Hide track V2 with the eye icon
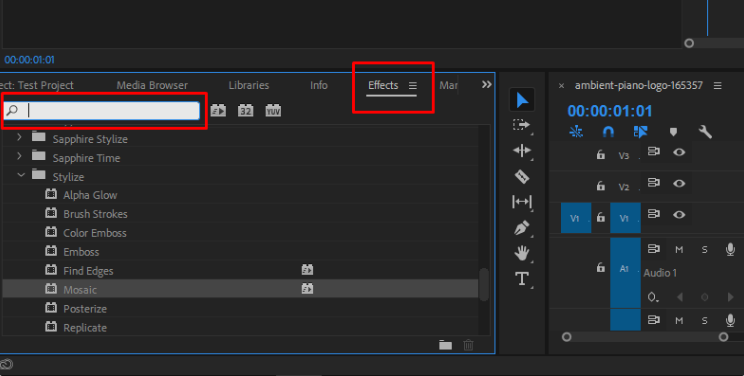 click(679, 183)
